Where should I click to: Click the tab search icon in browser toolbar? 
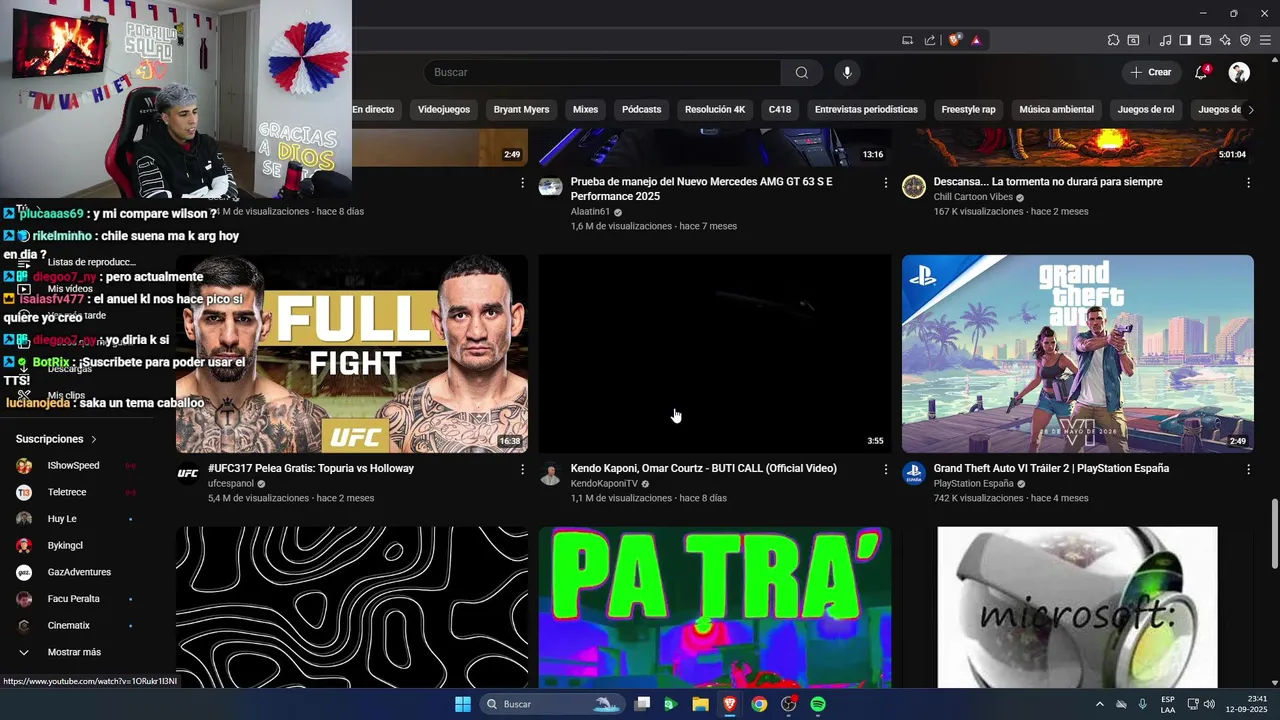click(x=1133, y=40)
